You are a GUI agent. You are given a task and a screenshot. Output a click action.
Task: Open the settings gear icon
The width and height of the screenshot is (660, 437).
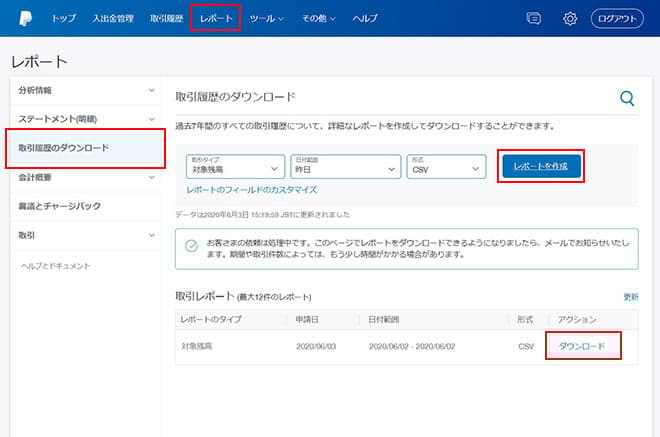[x=570, y=18]
